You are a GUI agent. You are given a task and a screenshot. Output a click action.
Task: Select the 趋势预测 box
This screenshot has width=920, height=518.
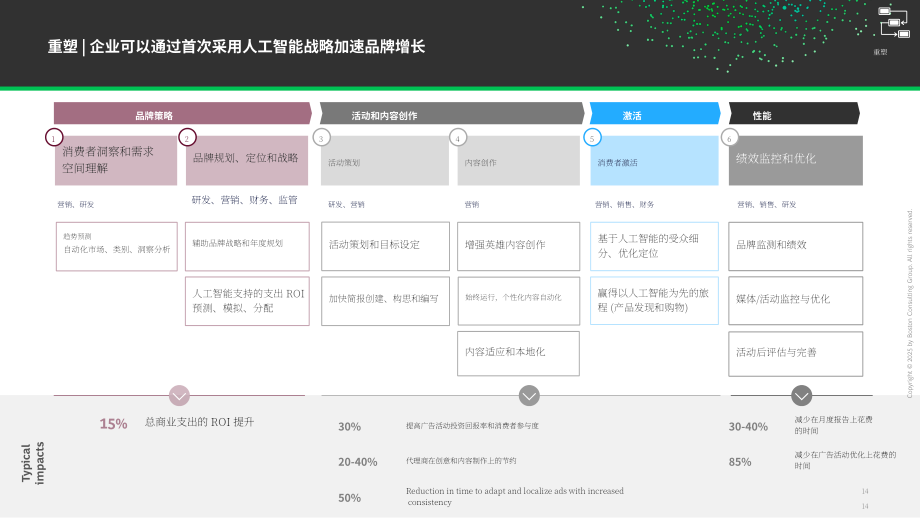point(117,246)
